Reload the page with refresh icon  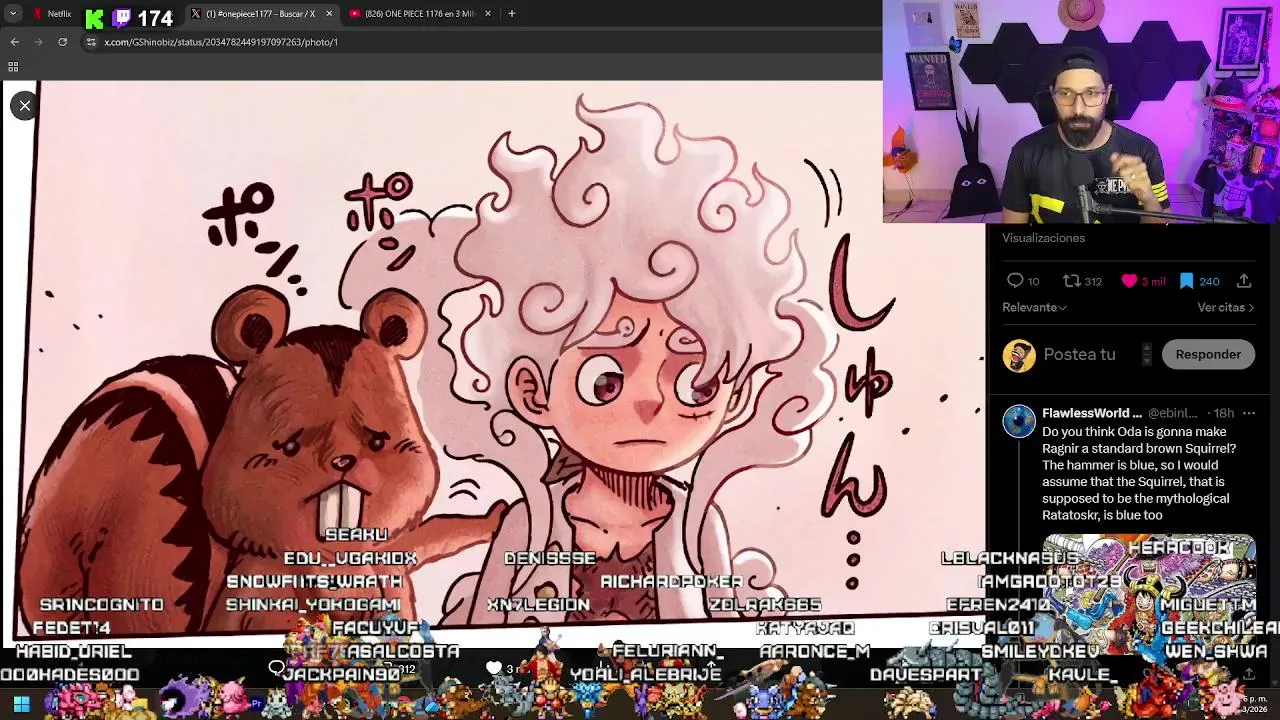pos(62,42)
